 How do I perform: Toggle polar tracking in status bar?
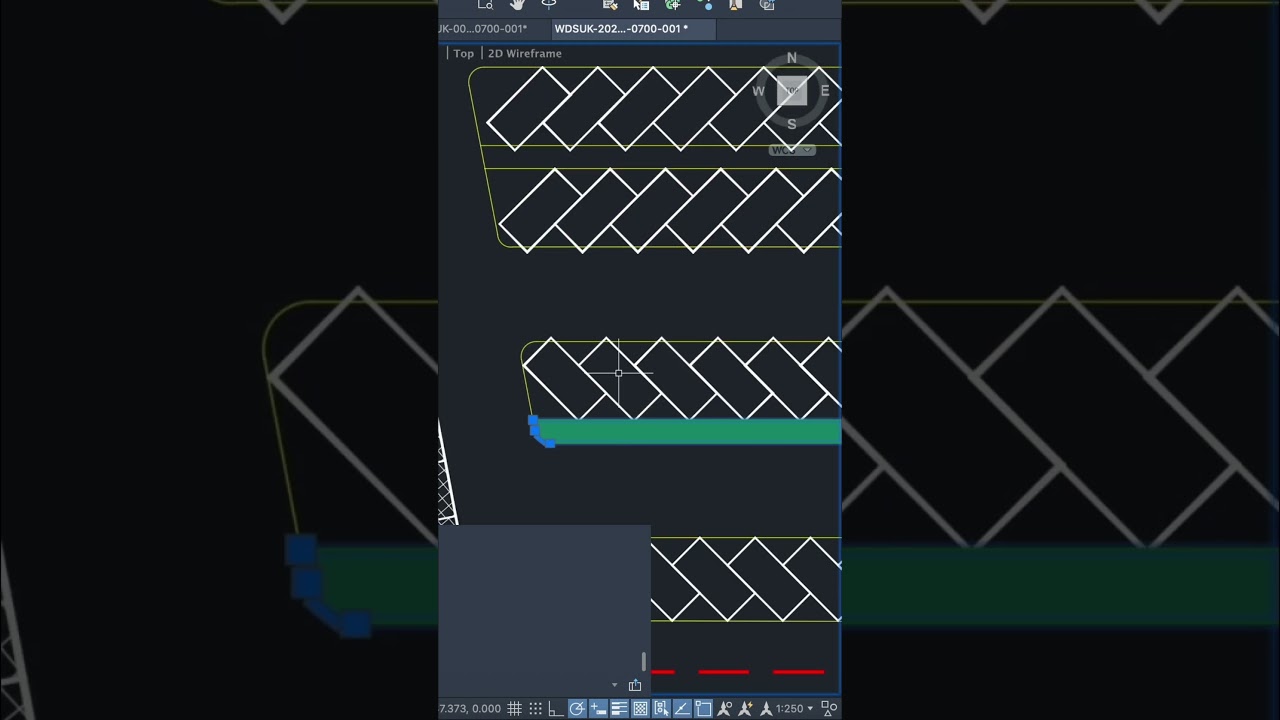[x=577, y=709]
